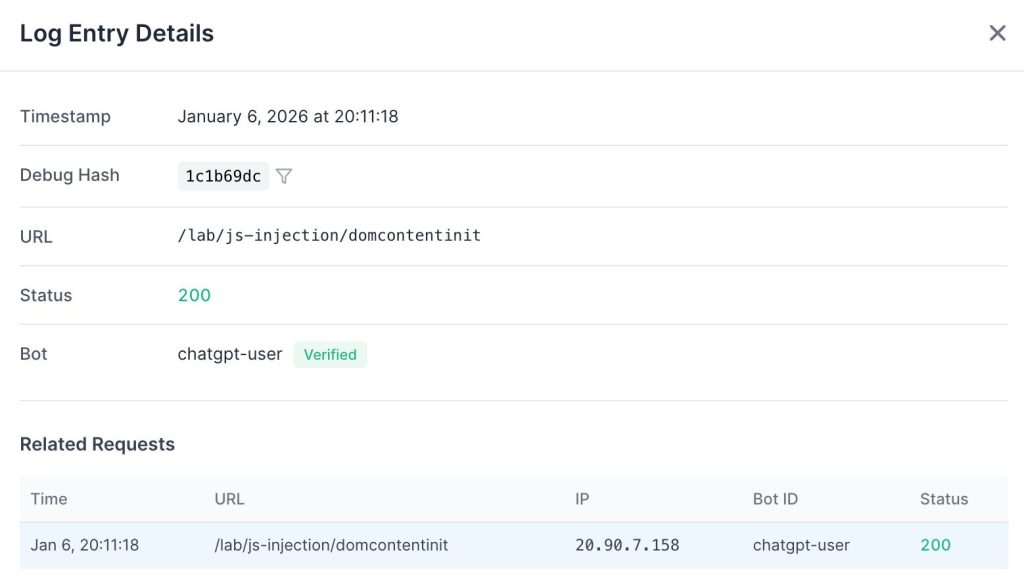1024x588 pixels.
Task: Click the 1c1b69dc debug hash chip
Action: (223, 176)
